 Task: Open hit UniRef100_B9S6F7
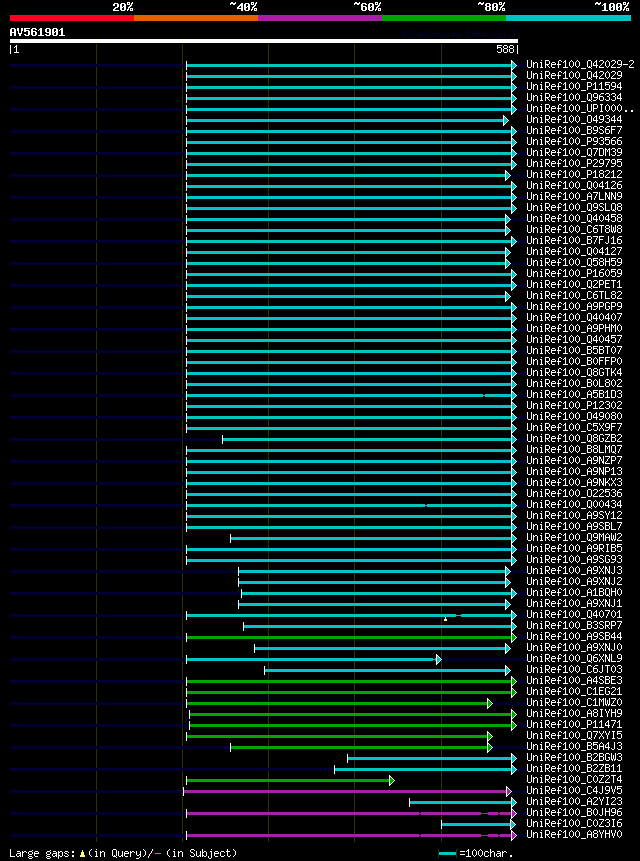tap(574, 131)
